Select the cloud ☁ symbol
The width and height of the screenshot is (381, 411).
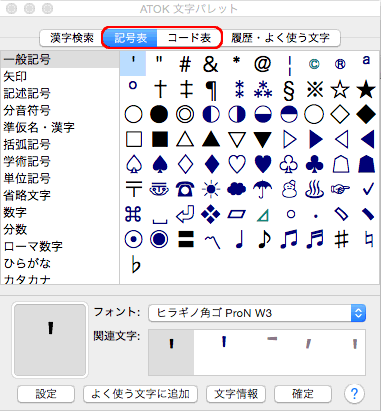(x=237, y=189)
